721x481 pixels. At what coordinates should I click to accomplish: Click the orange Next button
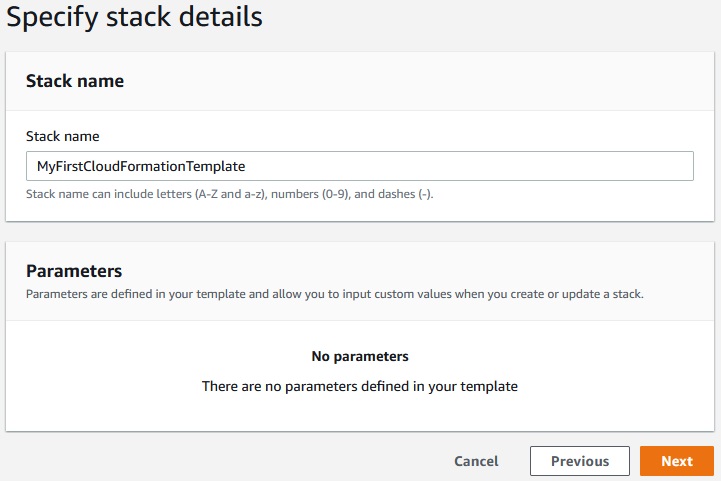coord(676,461)
